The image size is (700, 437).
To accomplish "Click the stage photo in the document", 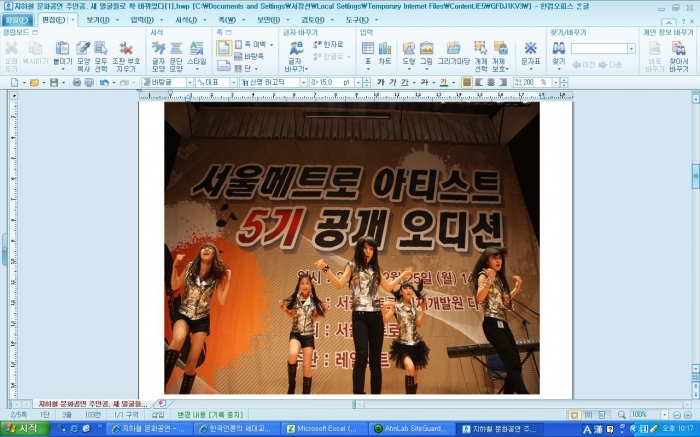I will click(x=352, y=248).
